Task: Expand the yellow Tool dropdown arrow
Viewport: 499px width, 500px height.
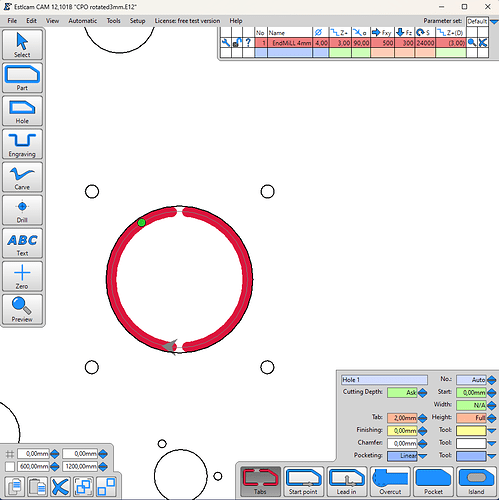Action: pyautogui.click(x=492, y=430)
